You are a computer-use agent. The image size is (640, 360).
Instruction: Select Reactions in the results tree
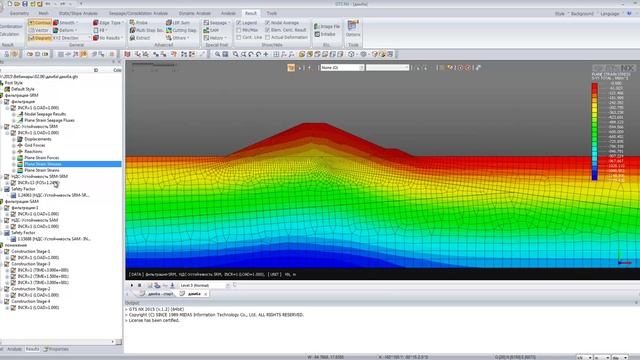click(x=33, y=151)
